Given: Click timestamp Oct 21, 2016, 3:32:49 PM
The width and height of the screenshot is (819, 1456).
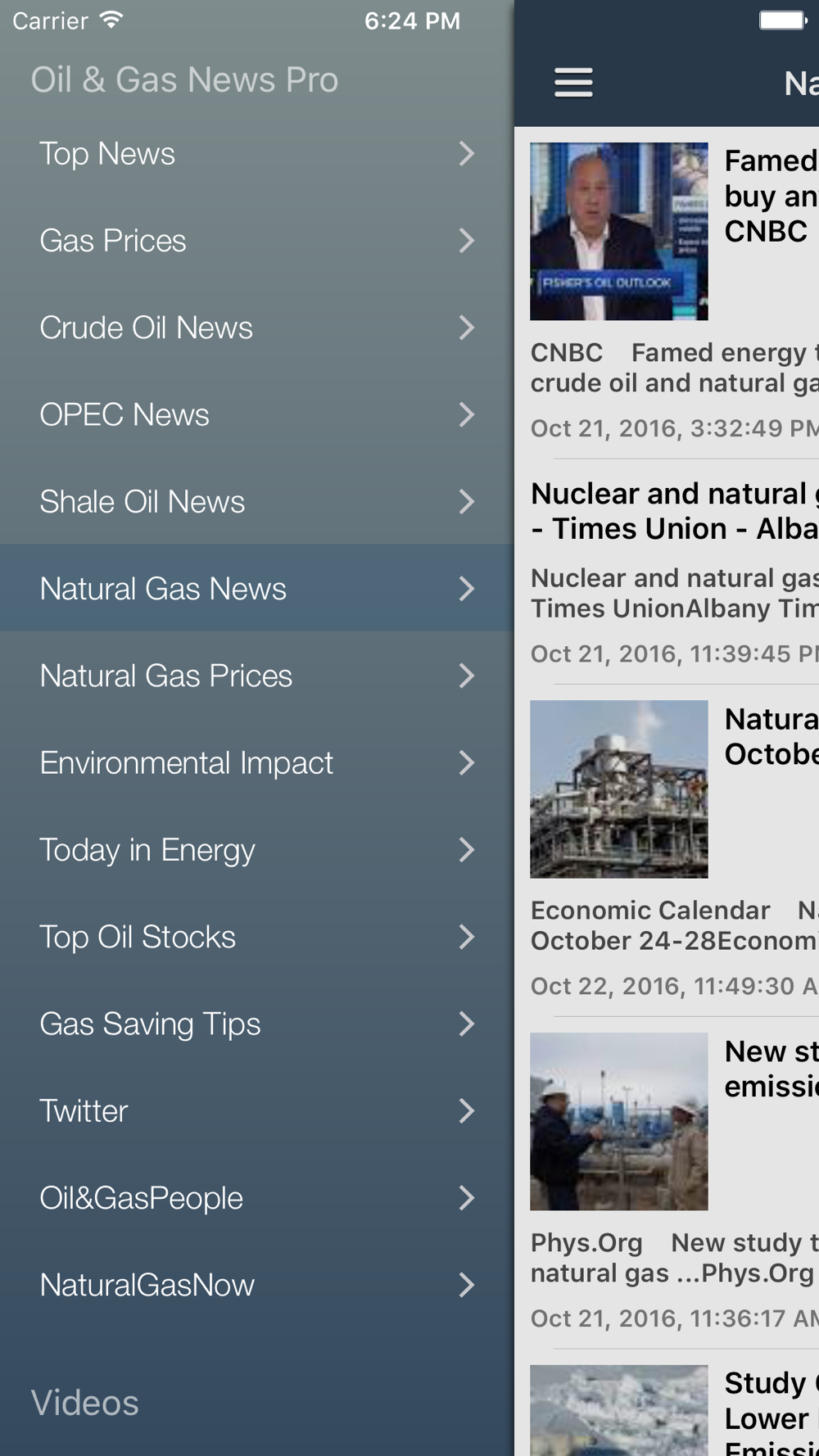Looking at the screenshot, I should coord(675,428).
